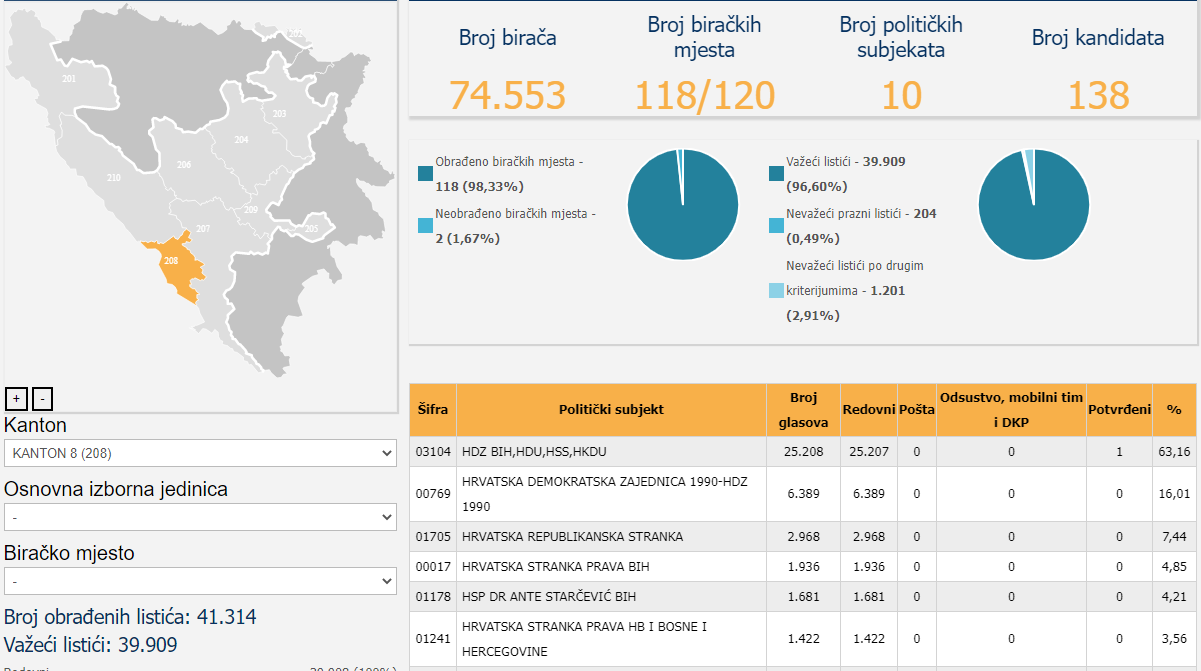1201x671 pixels.
Task: Zoom out map with minus button
Action: click(42, 399)
